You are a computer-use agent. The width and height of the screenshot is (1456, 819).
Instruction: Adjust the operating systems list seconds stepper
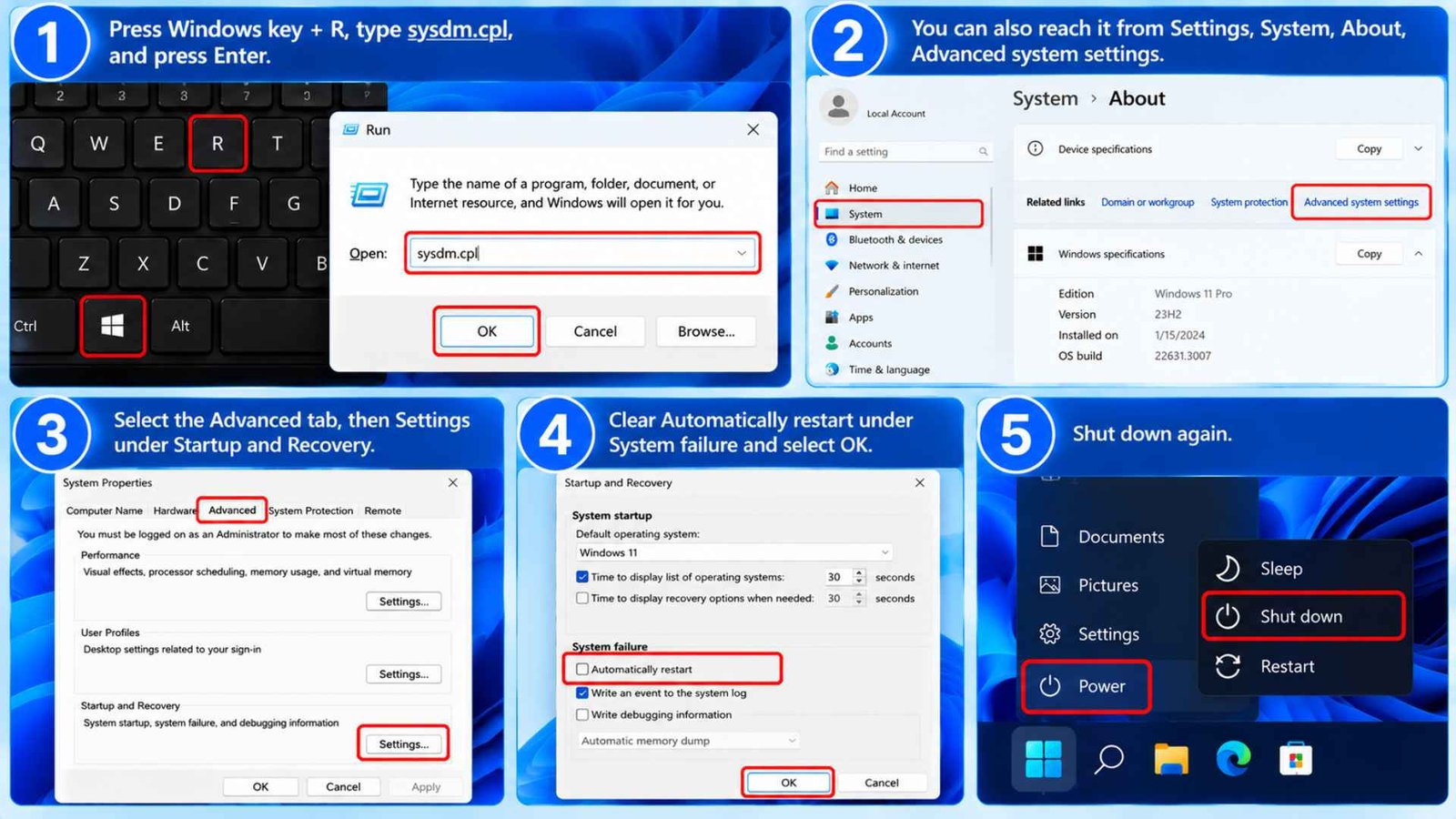pyautogui.click(x=859, y=577)
